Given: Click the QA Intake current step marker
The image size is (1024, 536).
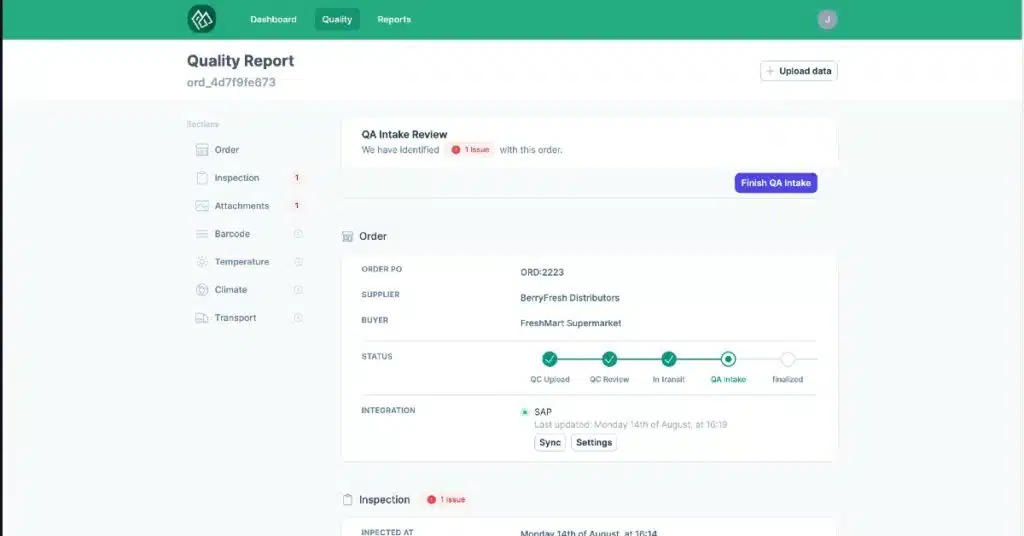Looking at the screenshot, I should tap(728, 359).
